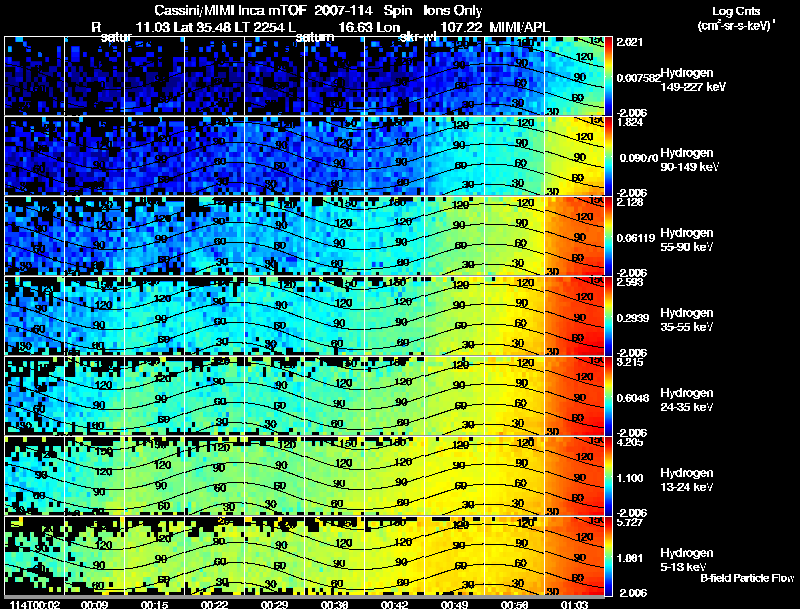Click the 00:56 time axis label
This screenshot has width=800, height=609.
click(x=514, y=604)
